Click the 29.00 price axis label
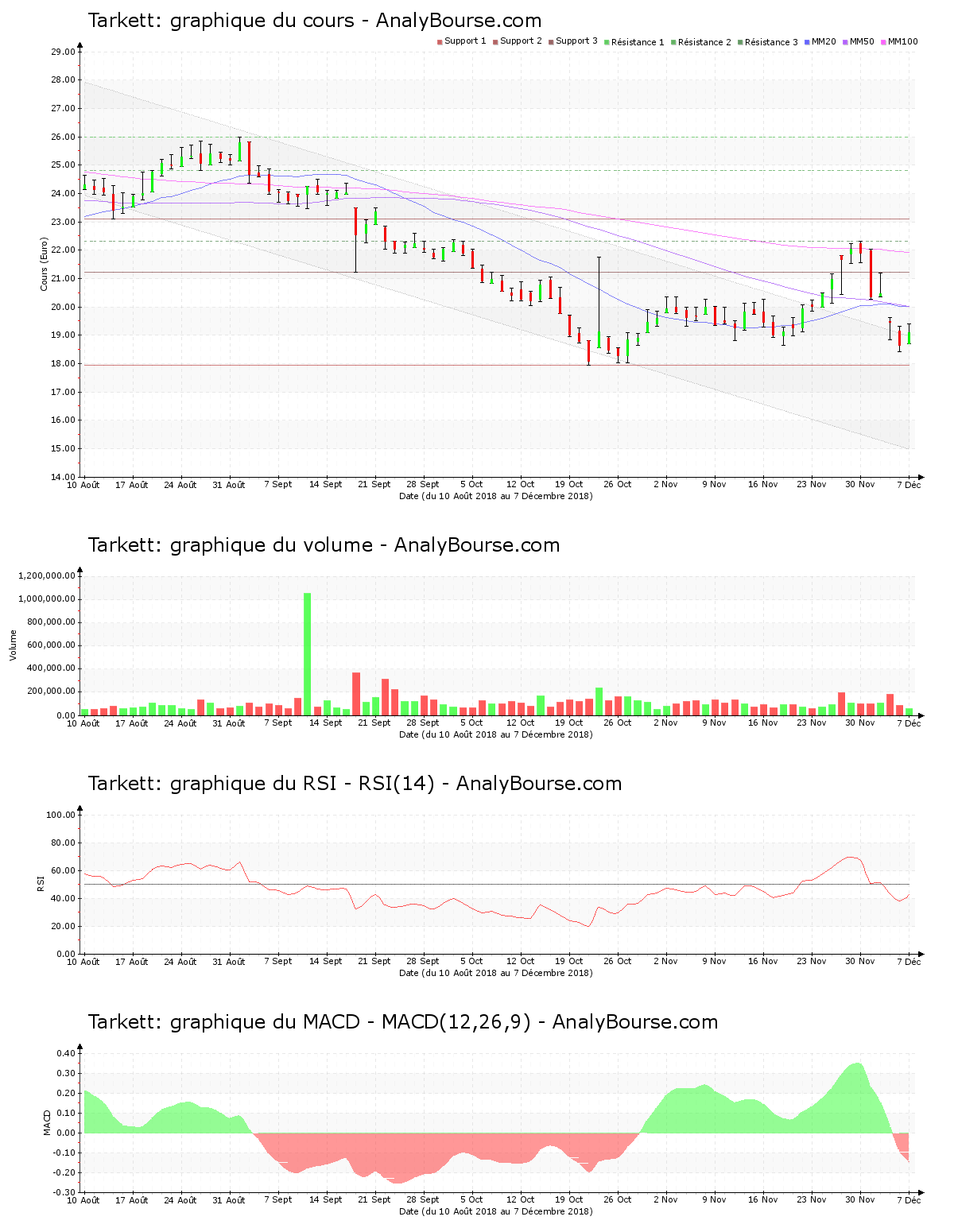Screen dimensions: 954x1232 tap(63, 52)
